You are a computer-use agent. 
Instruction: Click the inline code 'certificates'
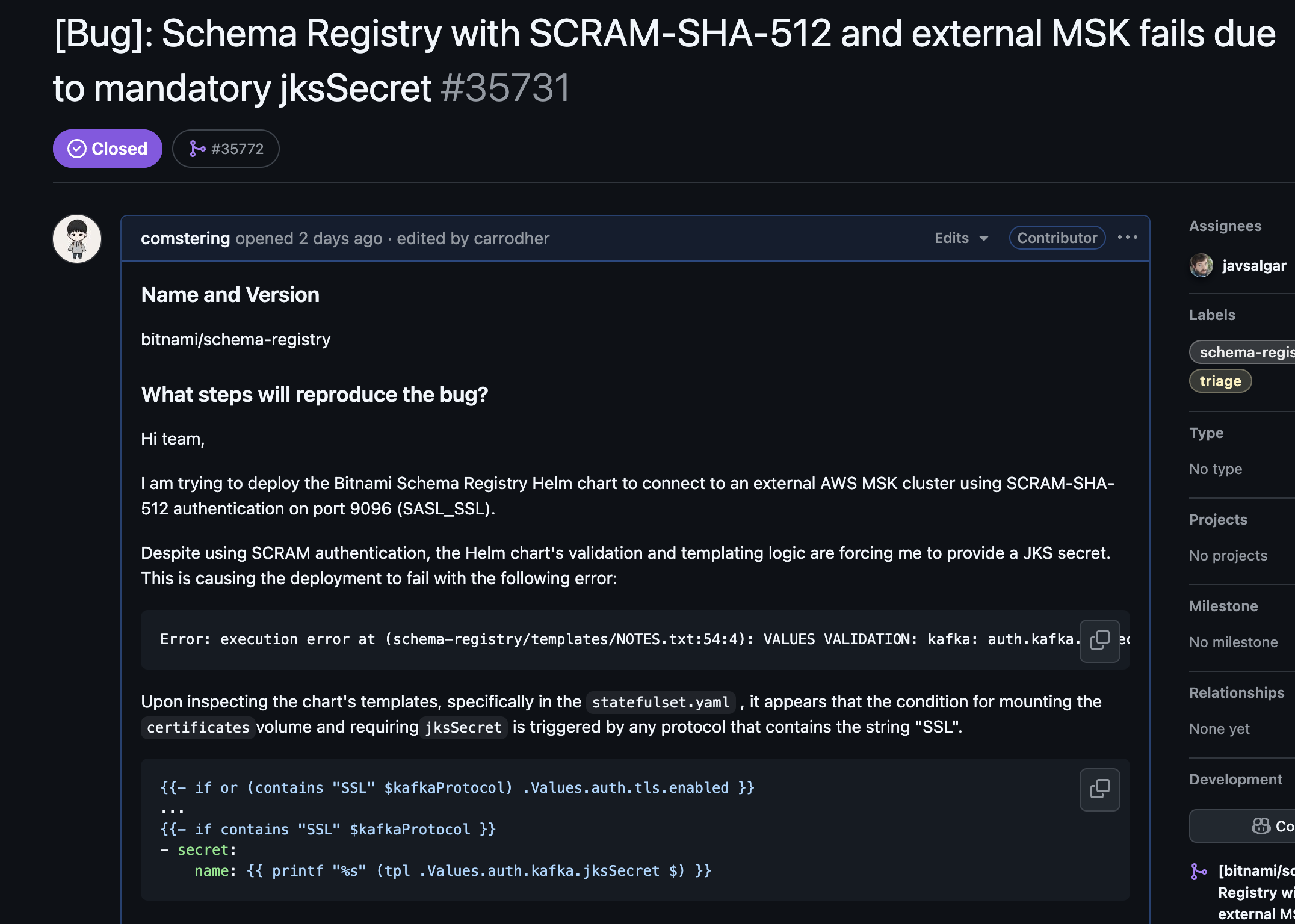tap(198, 727)
